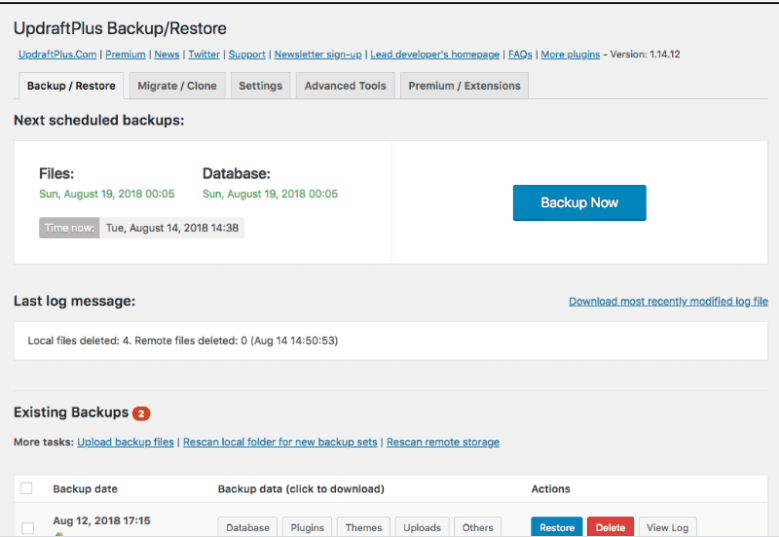This screenshot has height=537, width=779.
Task: Open the Support link
Action: (x=247, y=54)
